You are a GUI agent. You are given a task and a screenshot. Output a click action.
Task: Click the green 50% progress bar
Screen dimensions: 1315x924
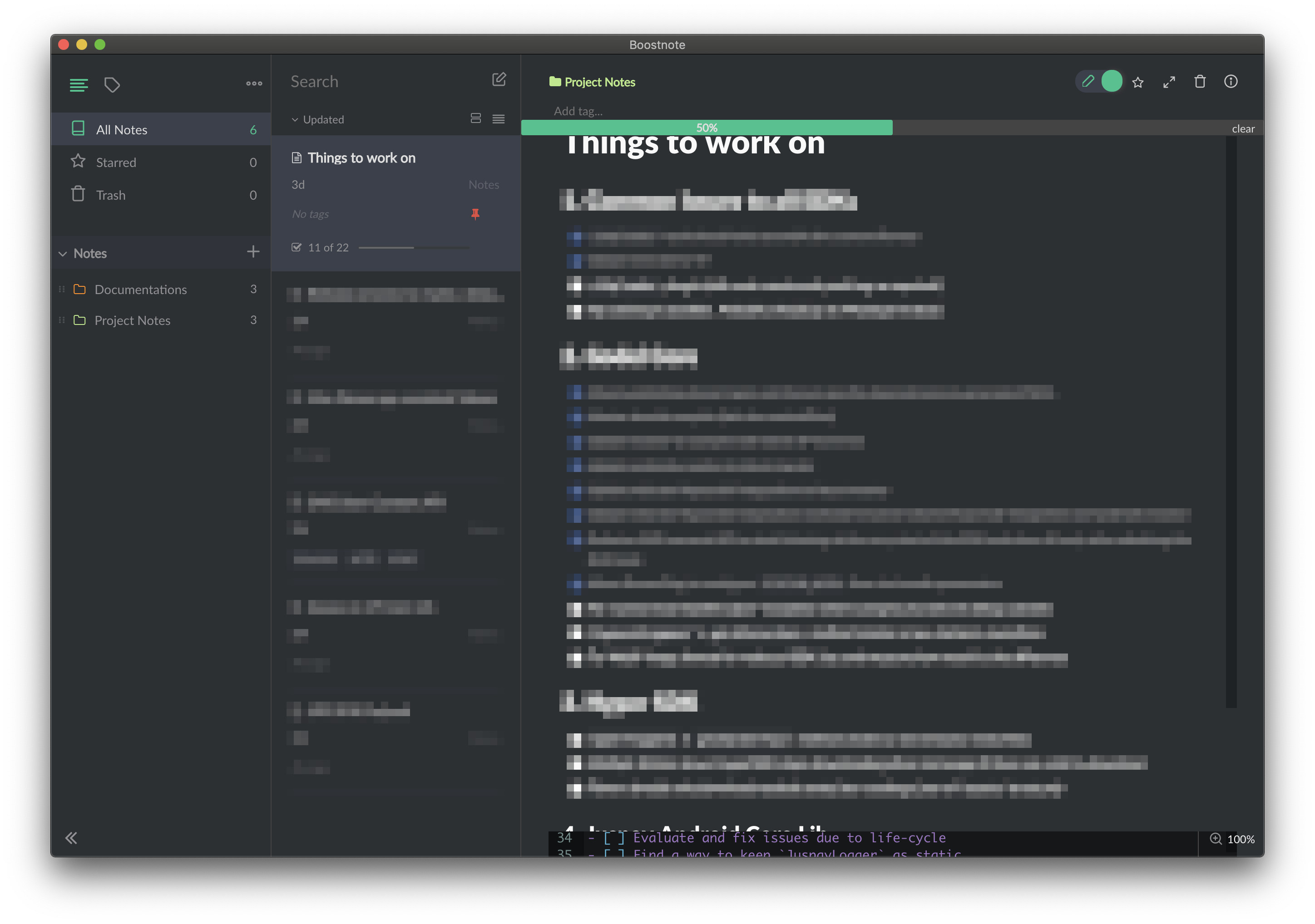[x=707, y=127]
